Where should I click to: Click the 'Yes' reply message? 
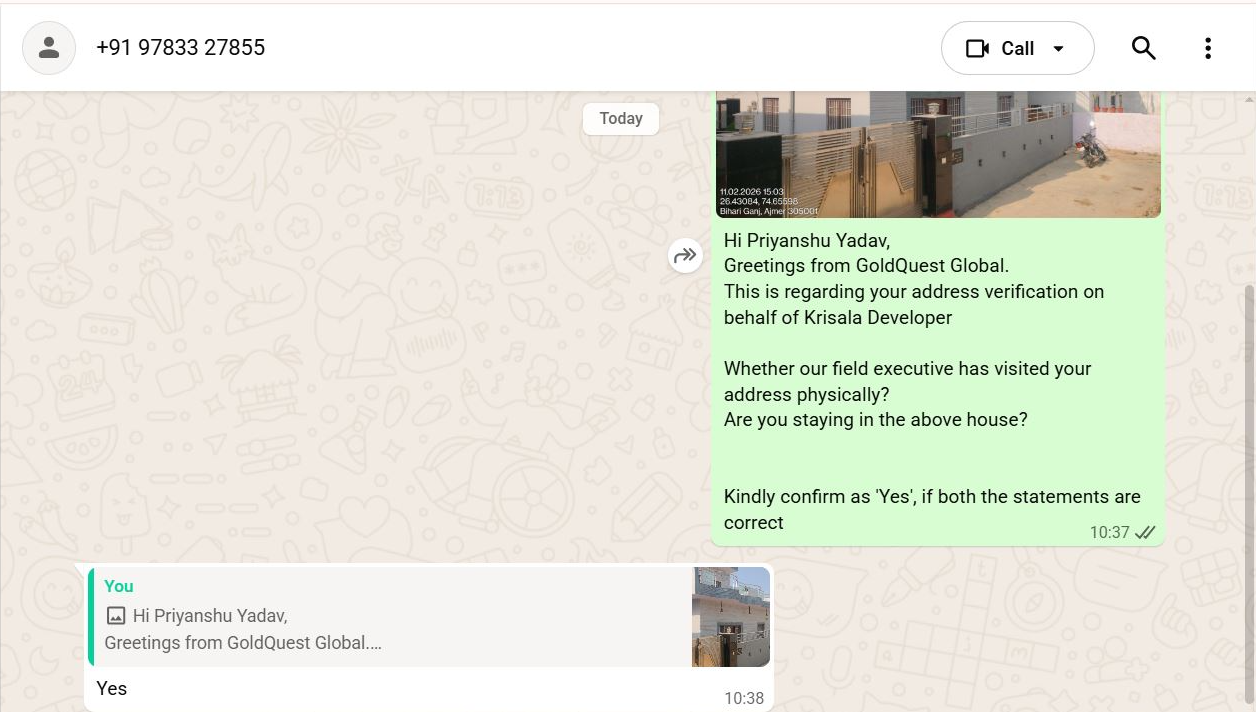pos(112,688)
